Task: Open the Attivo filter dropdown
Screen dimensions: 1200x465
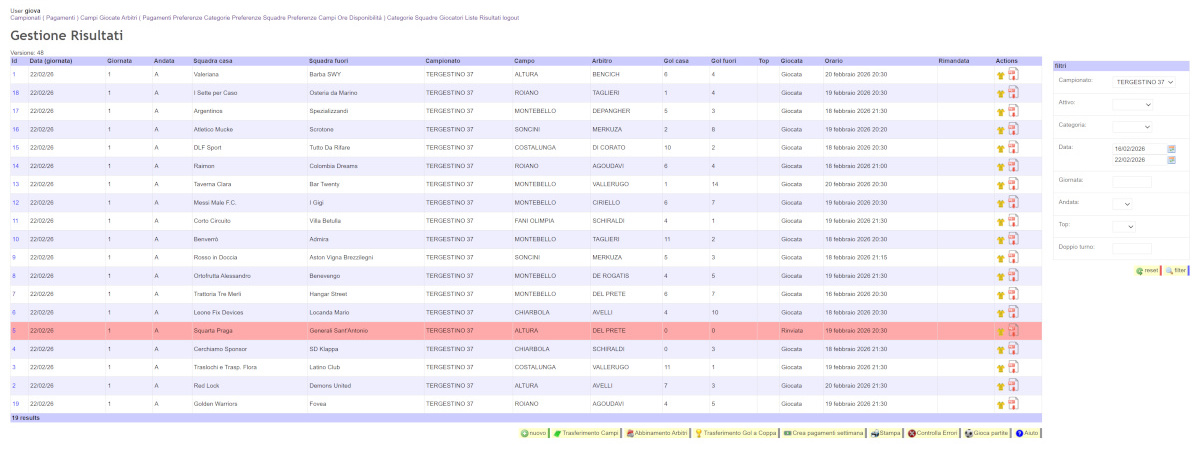Action: 1132,104
